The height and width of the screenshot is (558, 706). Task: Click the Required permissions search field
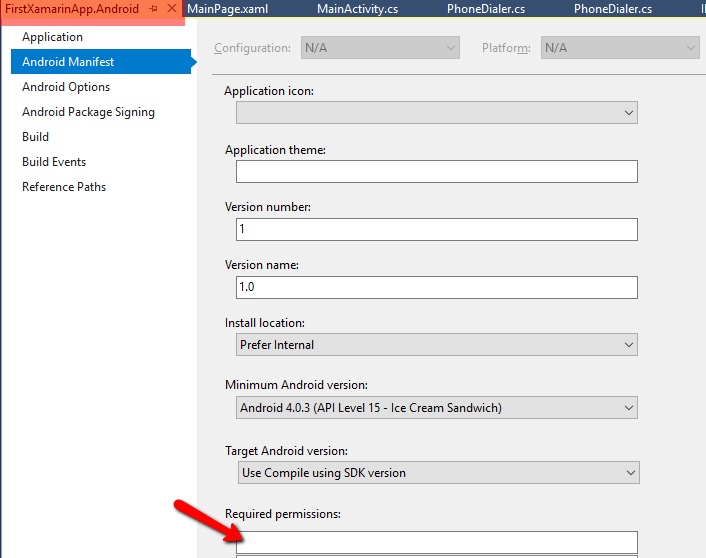coord(437,542)
